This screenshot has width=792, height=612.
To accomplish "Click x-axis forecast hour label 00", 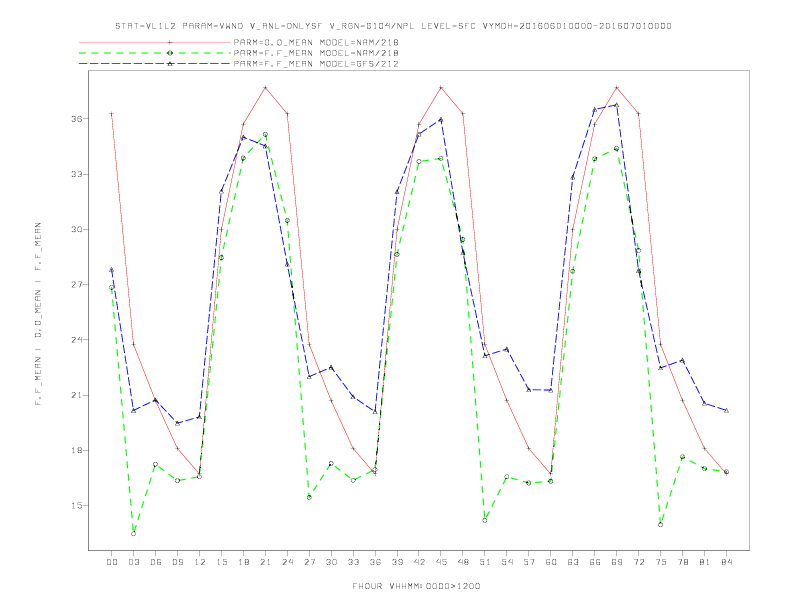I will click(x=112, y=562).
